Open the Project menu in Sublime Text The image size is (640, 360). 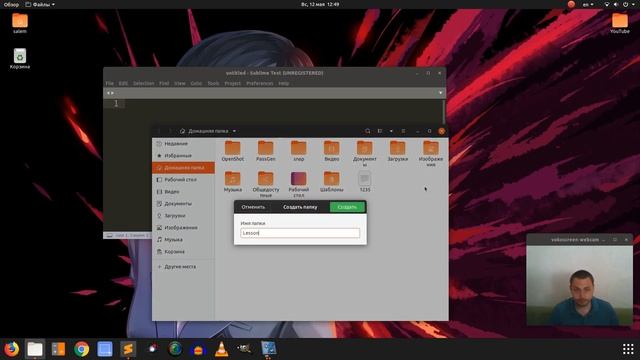233,83
